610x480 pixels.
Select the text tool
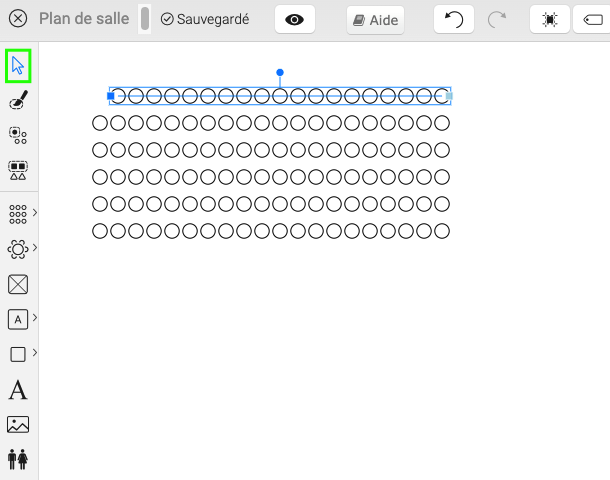[x=18, y=390]
